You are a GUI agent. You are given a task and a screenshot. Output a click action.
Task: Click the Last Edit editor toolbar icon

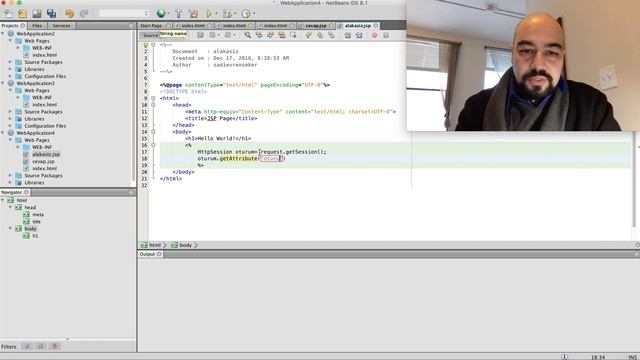200,36
